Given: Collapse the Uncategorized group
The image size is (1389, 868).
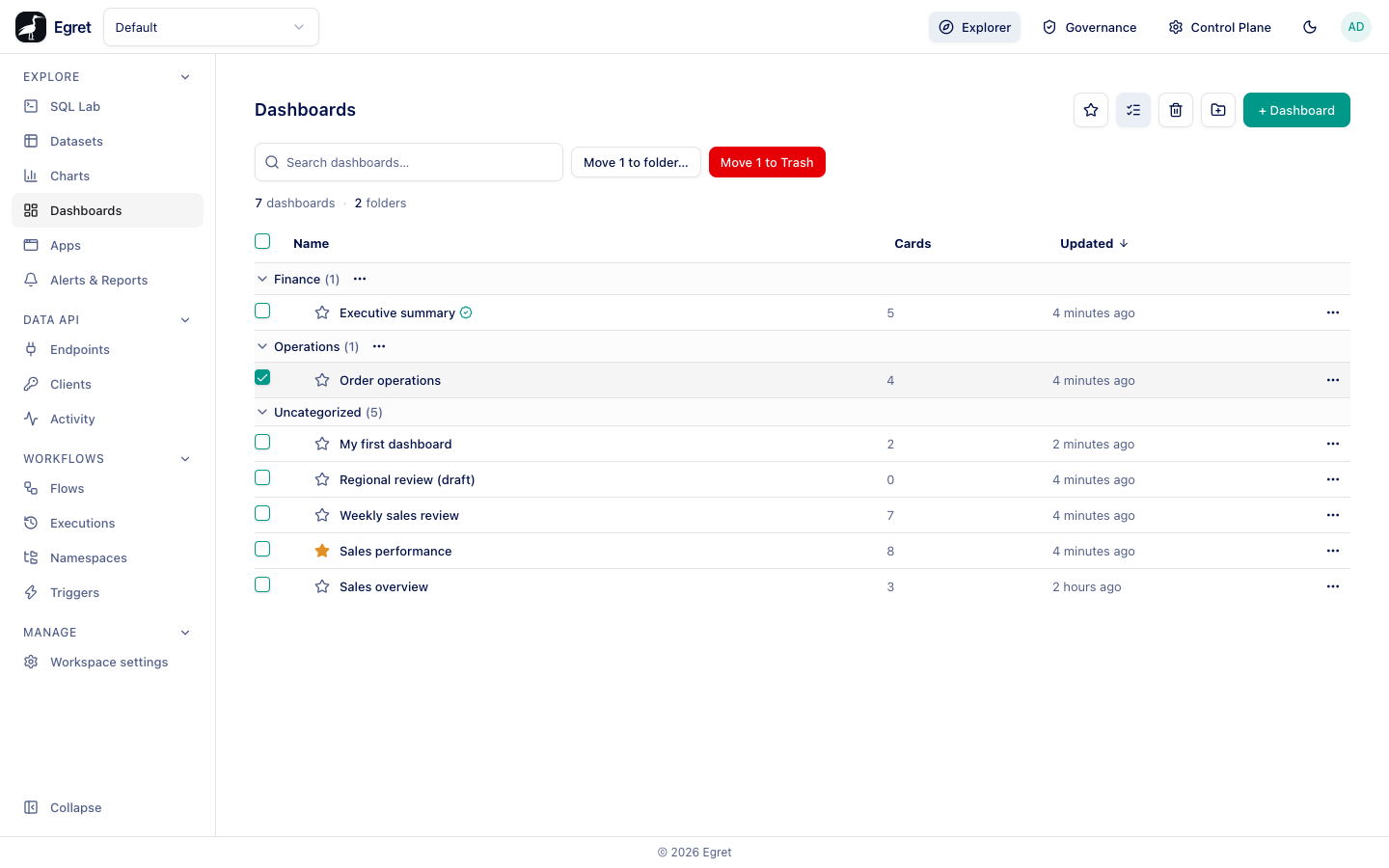Looking at the screenshot, I should click(x=262, y=412).
